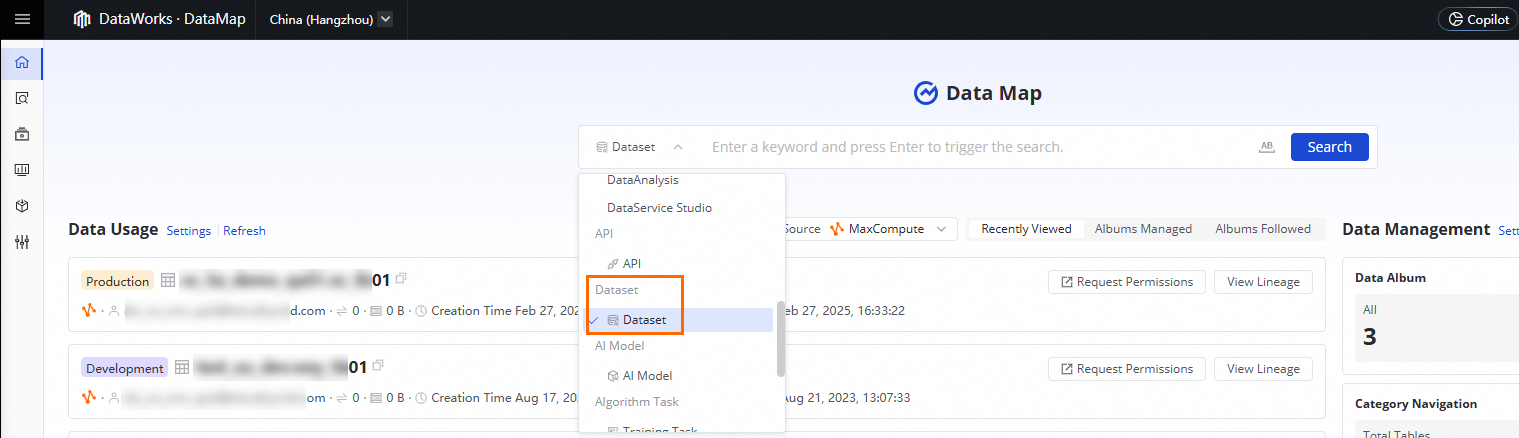The width and height of the screenshot is (1519, 438).
Task: Click the Algorithm Task group label
Action: [x=636, y=402]
